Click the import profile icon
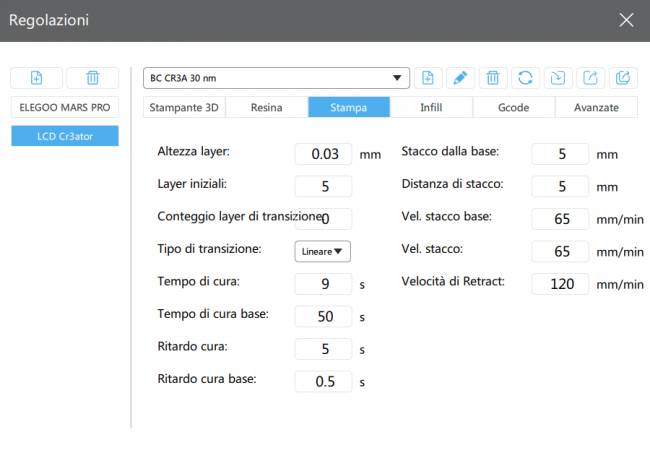650x453 pixels. pyautogui.click(x=557, y=78)
